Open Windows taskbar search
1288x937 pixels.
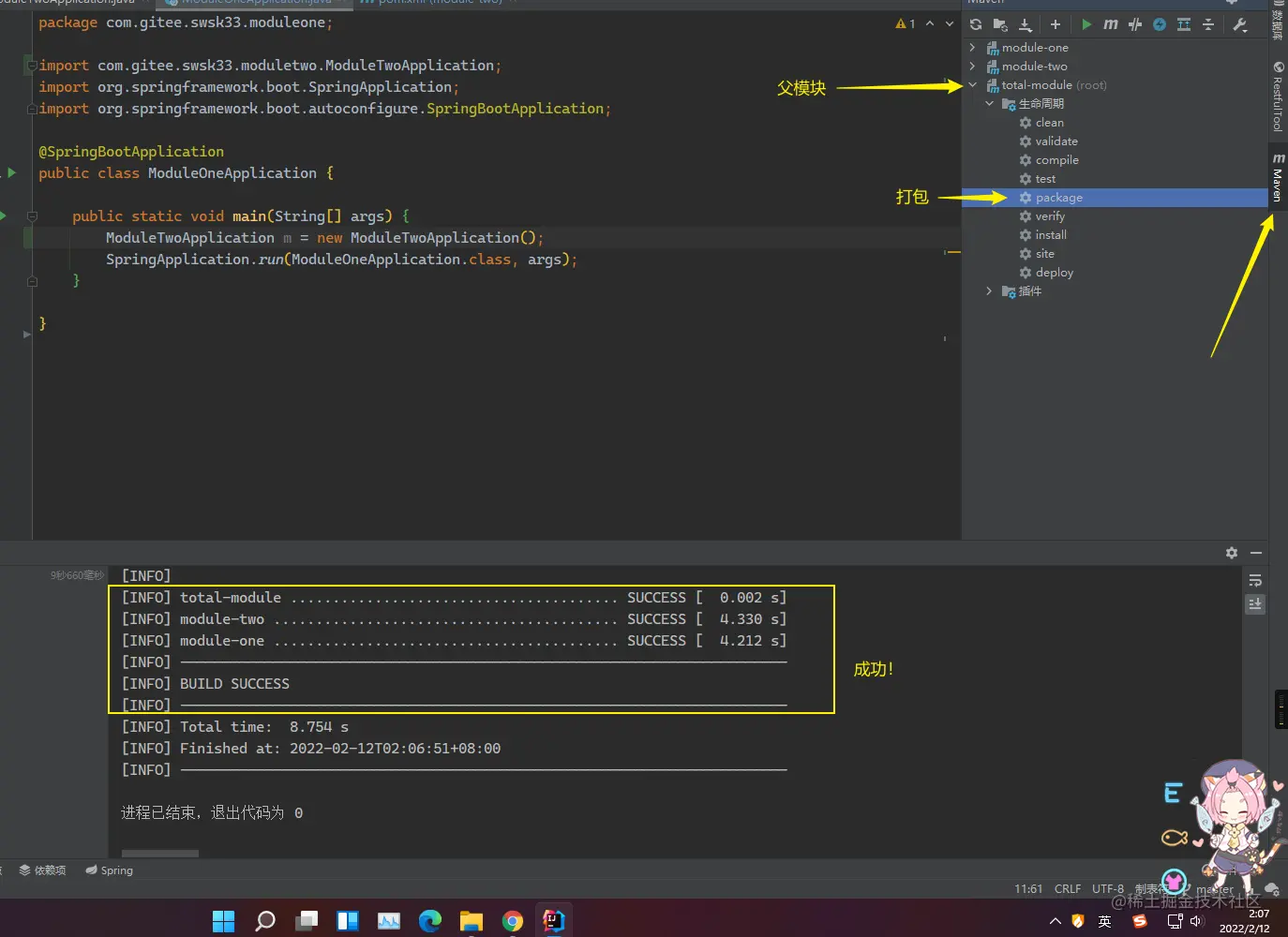pyautogui.click(x=265, y=921)
